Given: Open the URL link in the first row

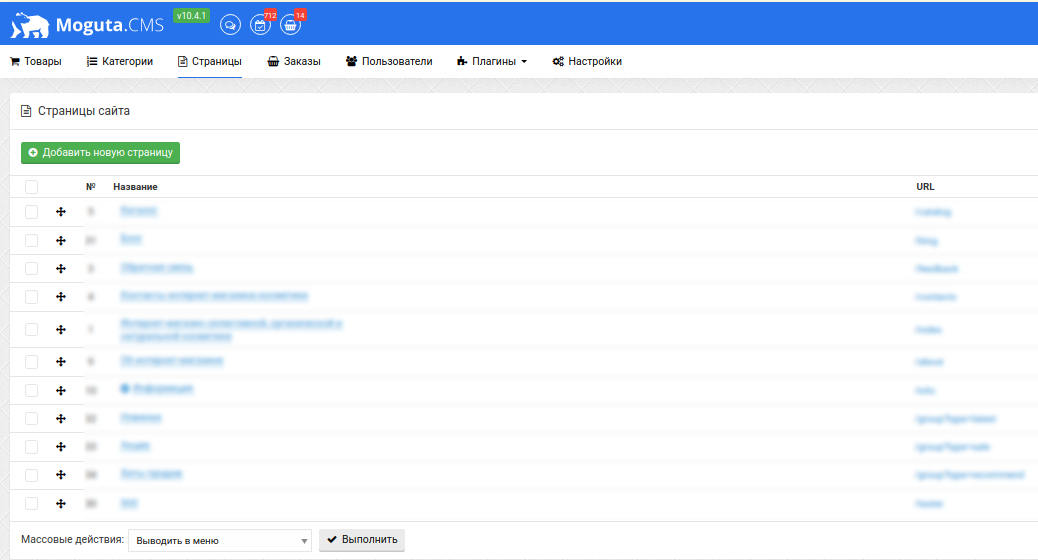Looking at the screenshot, I should coord(933,212).
